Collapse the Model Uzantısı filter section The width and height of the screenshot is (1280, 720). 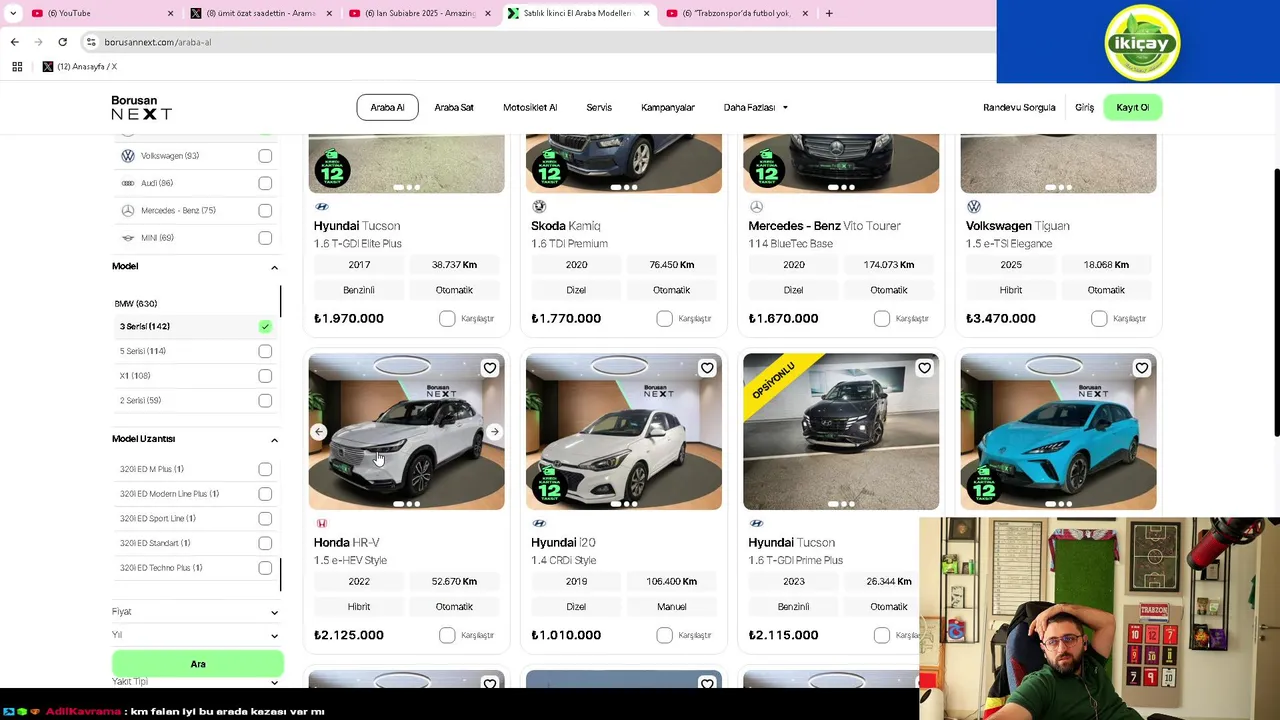pos(274,440)
